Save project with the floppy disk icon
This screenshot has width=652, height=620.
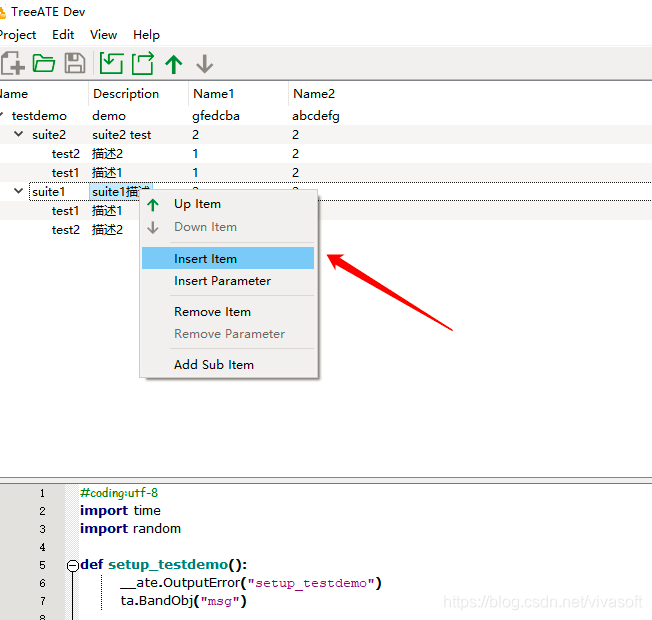[75, 63]
